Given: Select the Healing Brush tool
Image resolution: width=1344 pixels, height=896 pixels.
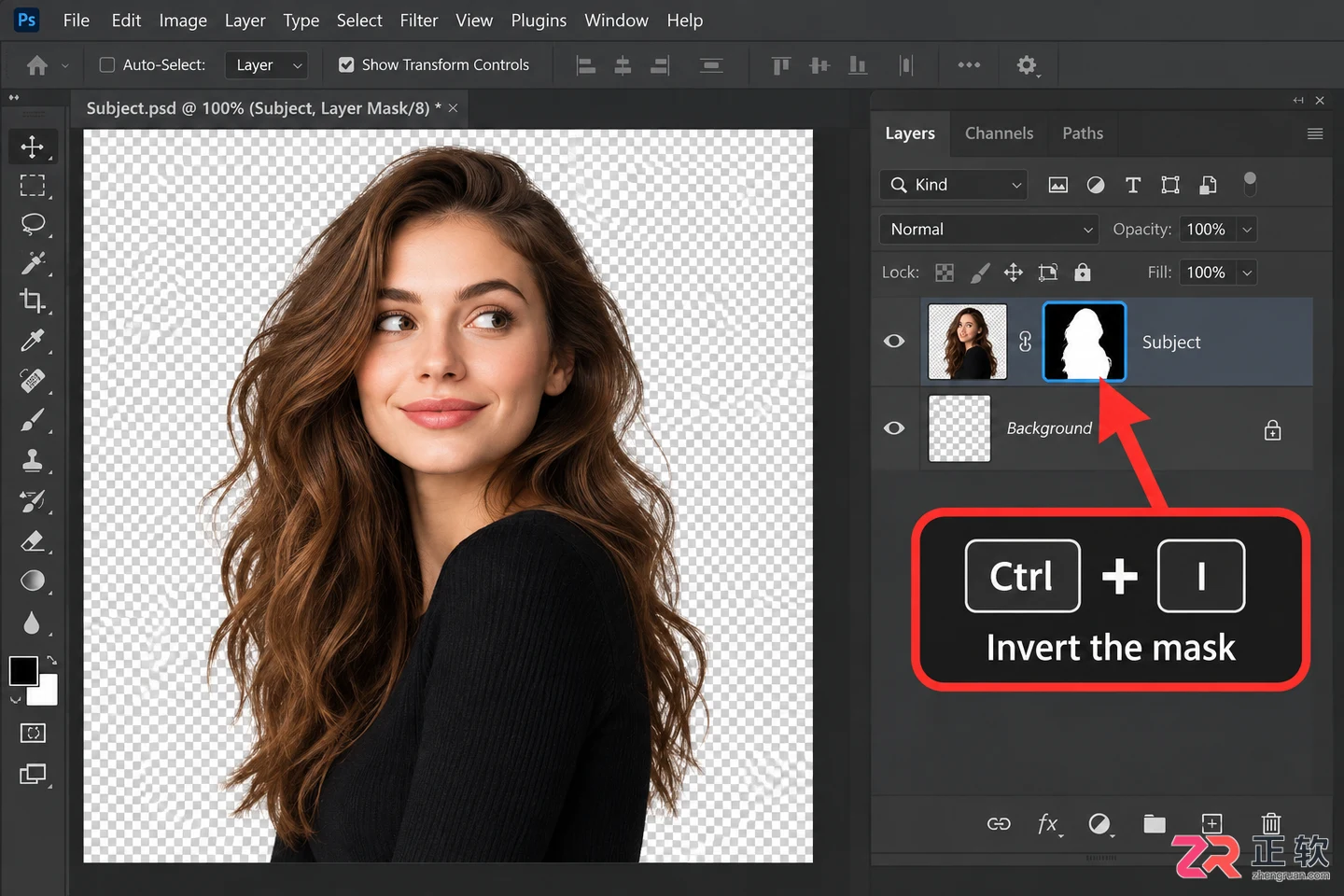Looking at the screenshot, I should point(33,380).
